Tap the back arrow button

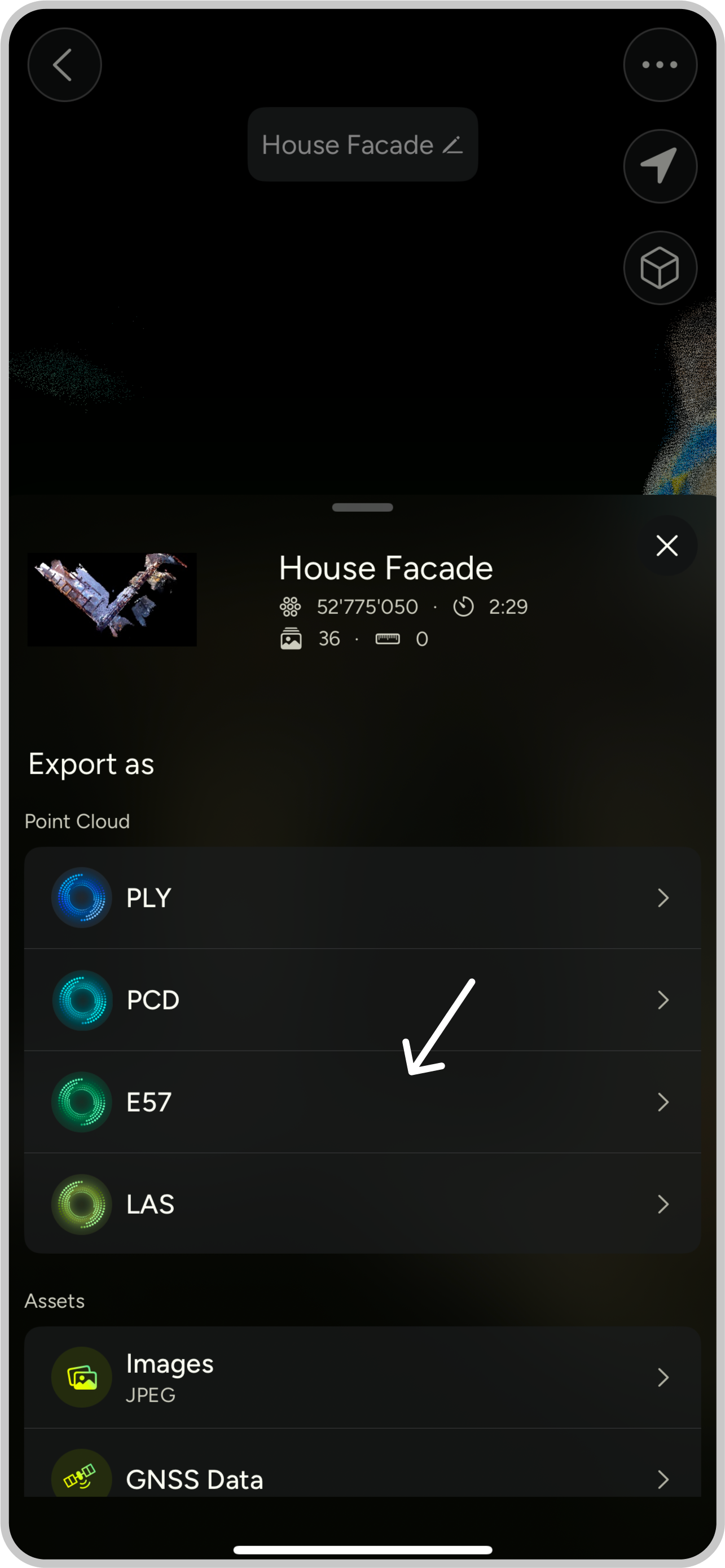point(64,64)
